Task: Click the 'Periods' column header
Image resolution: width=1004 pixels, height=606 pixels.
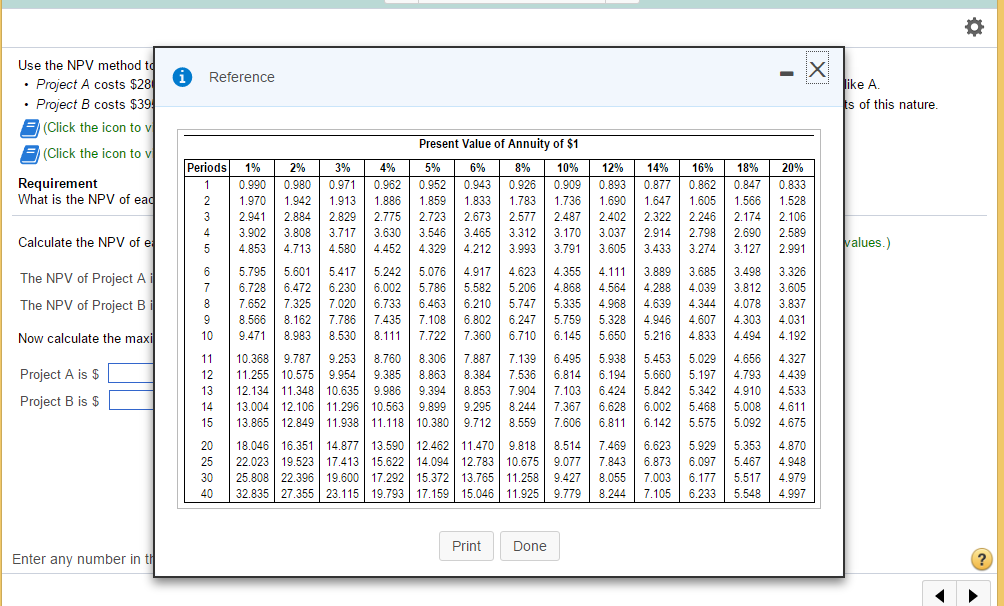Action: pyautogui.click(x=207, y=168)
